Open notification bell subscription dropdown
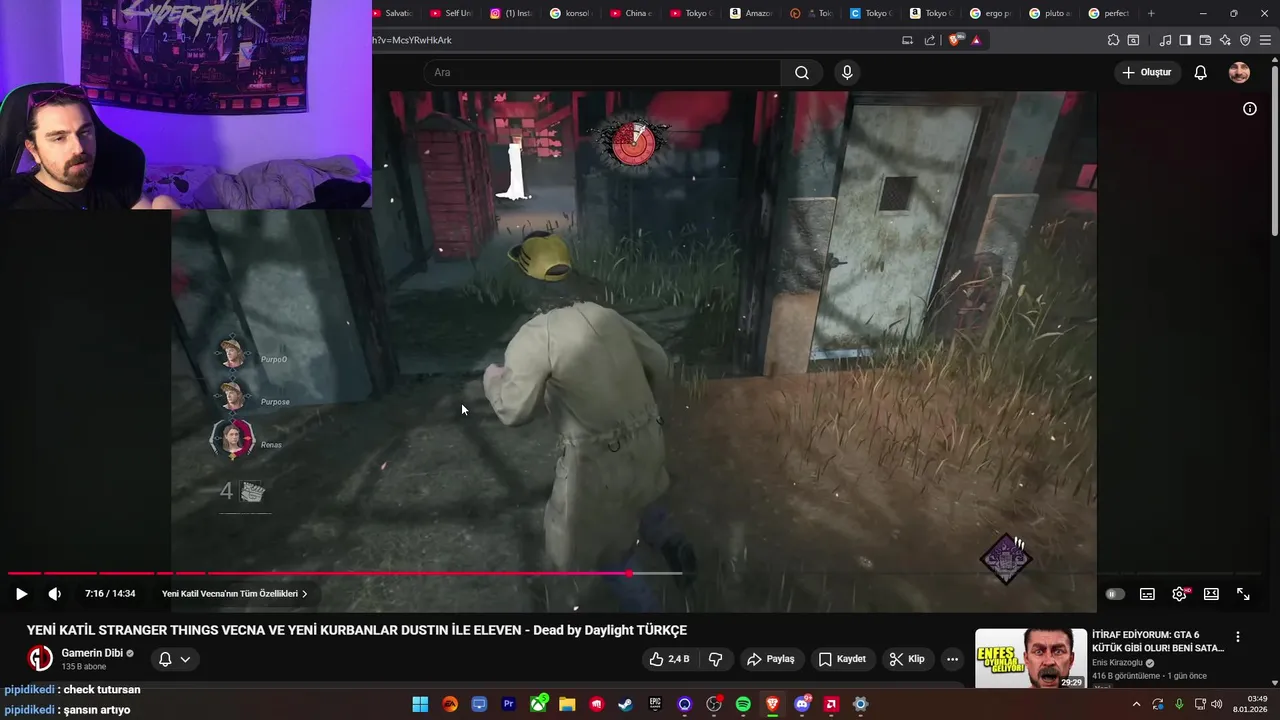Viewport: 1280px width, 720px height. tap(174, 659)
